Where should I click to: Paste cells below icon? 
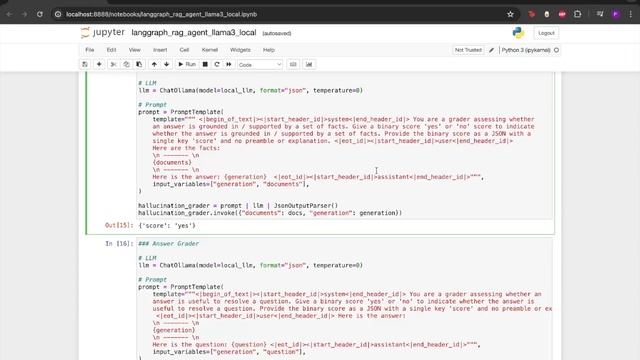(x=139, y=64)
